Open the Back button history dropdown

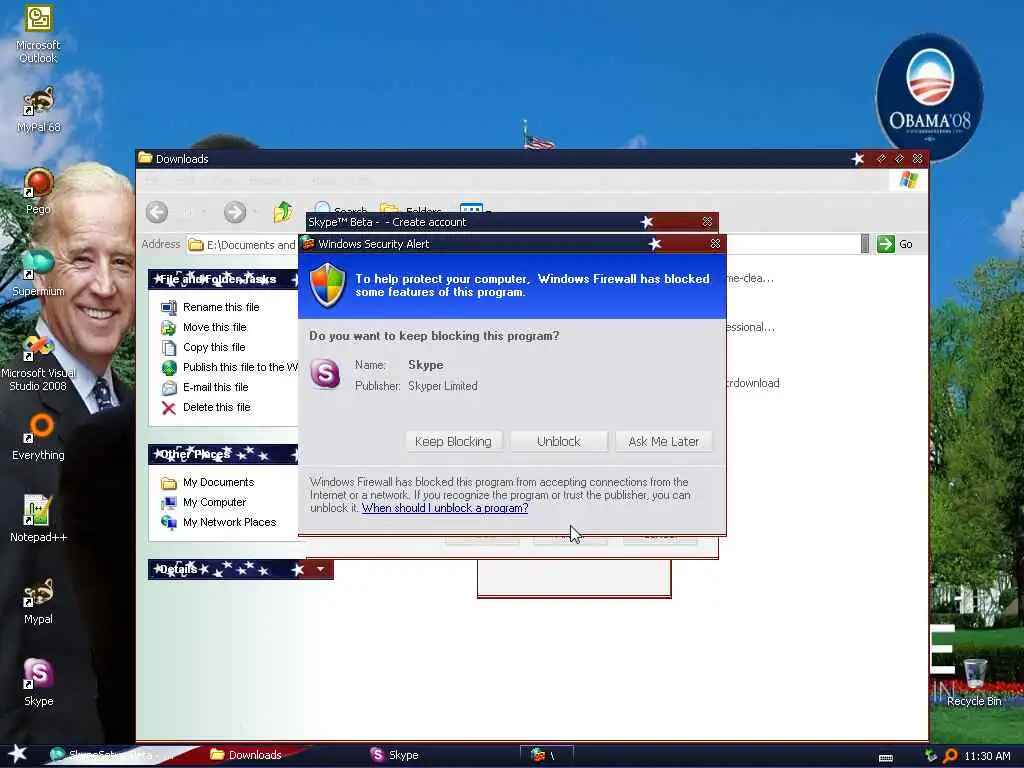click(x=204, y=212)
